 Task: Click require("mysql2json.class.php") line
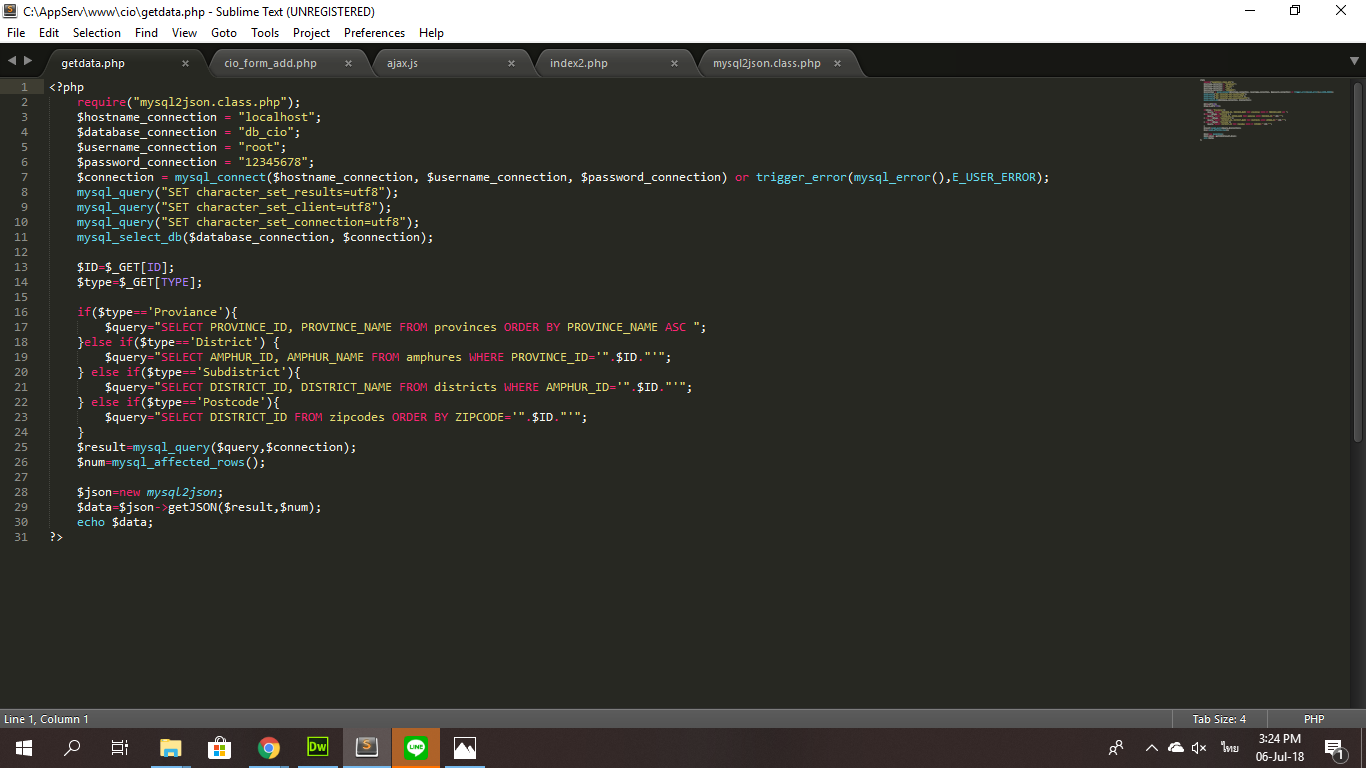pyautogui.click(x=189, y=102)
